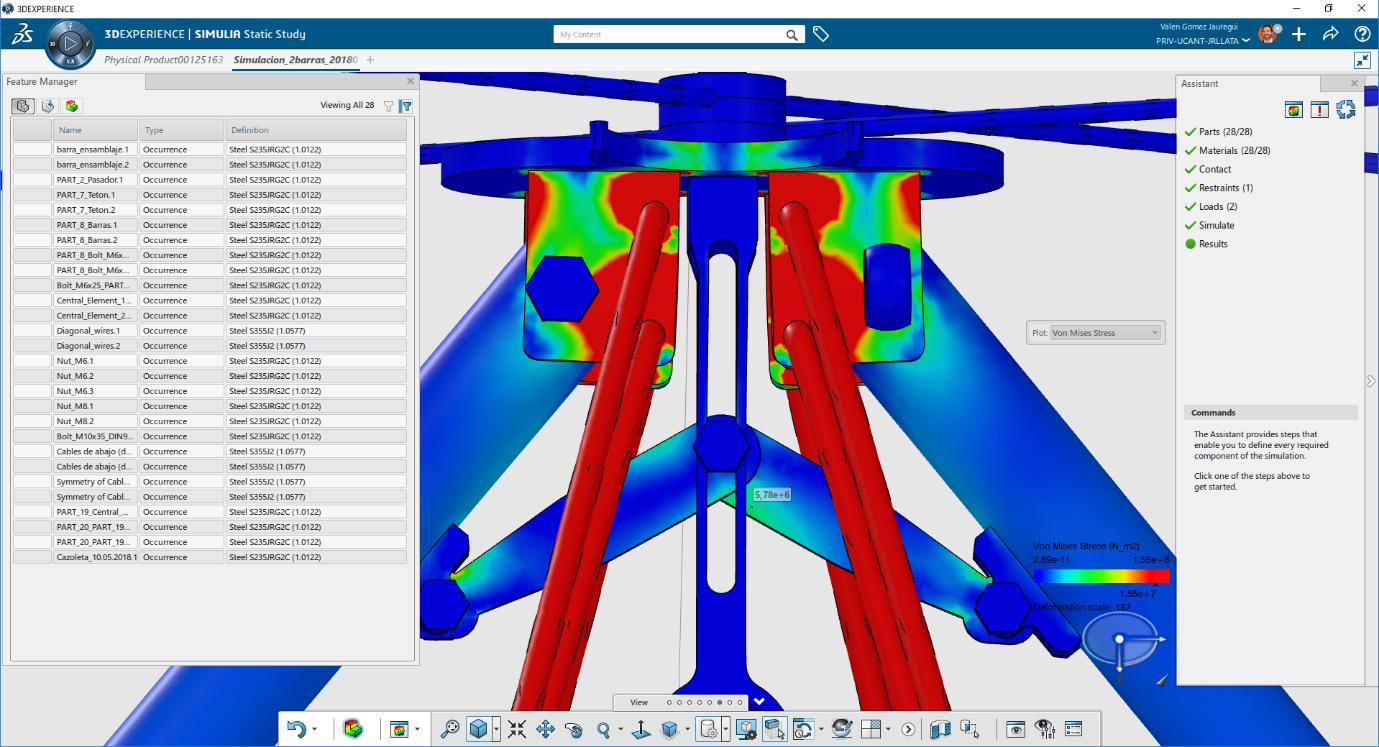
Task: Click the Materials (28/28) step
Action: (x=1233, y=151)
